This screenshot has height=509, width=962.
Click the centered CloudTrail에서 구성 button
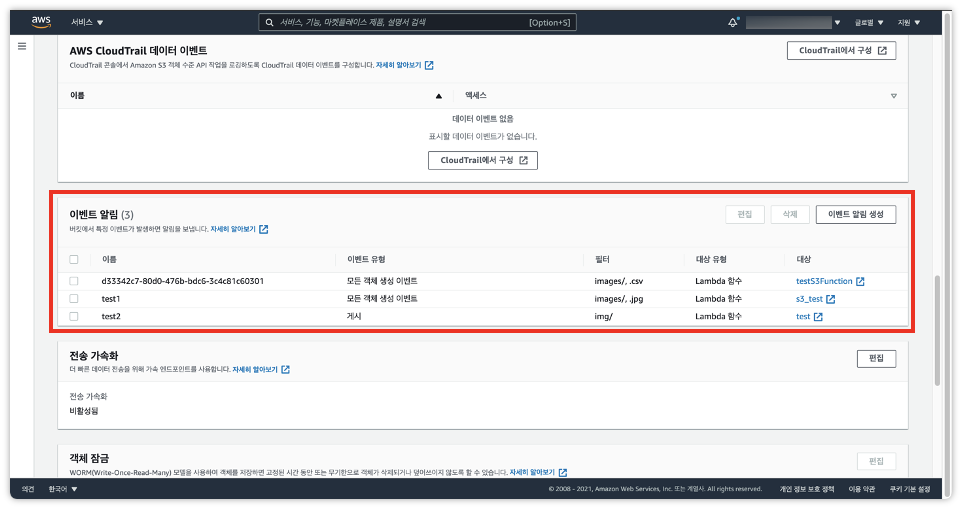(x=483, y=160)
